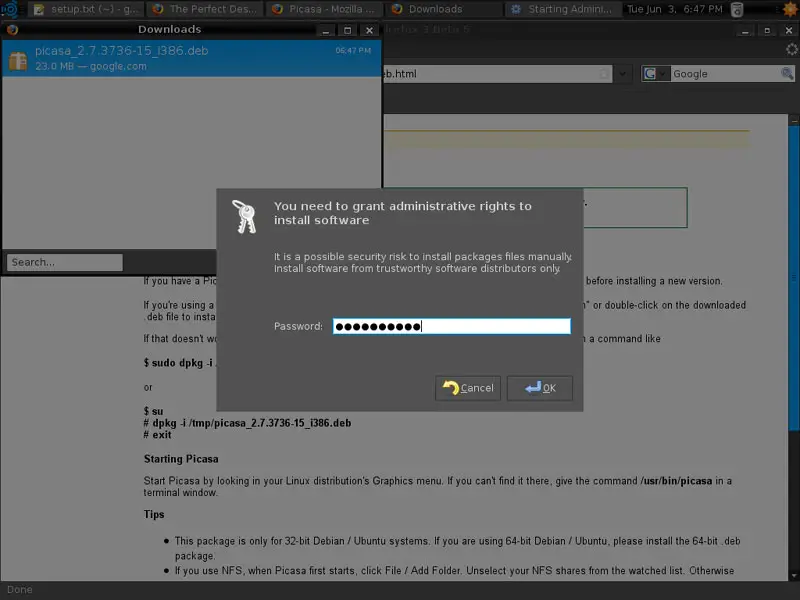800x600 pixels.
Task: Switch to the setup.txt gedit taskbar window
Action: point(88,9)
